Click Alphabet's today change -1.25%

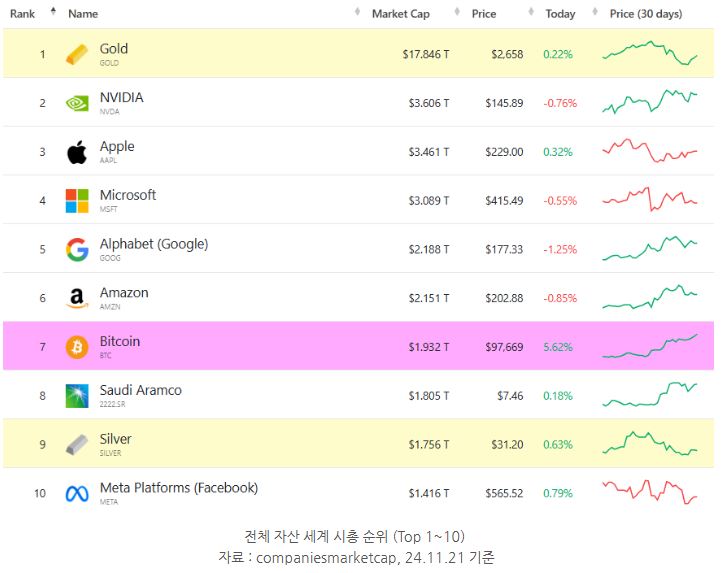pyautogui.click(x=560, y=249)
